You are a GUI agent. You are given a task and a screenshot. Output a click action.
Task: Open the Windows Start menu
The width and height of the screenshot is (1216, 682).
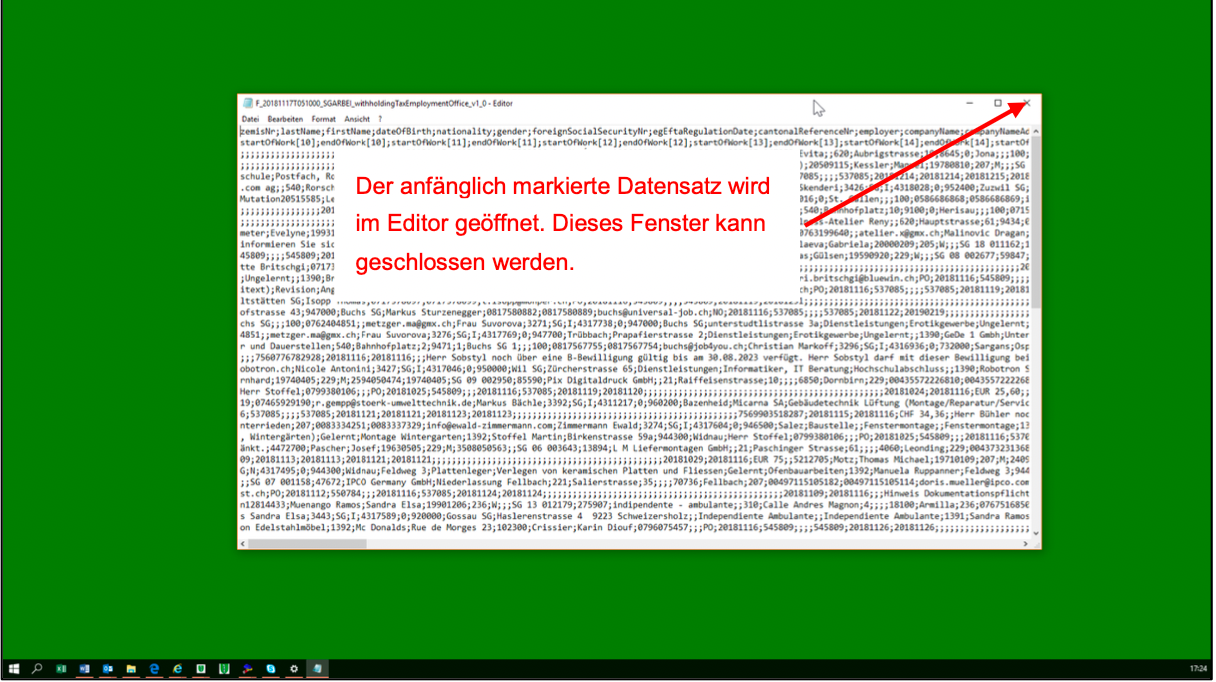tap(15, 668)
